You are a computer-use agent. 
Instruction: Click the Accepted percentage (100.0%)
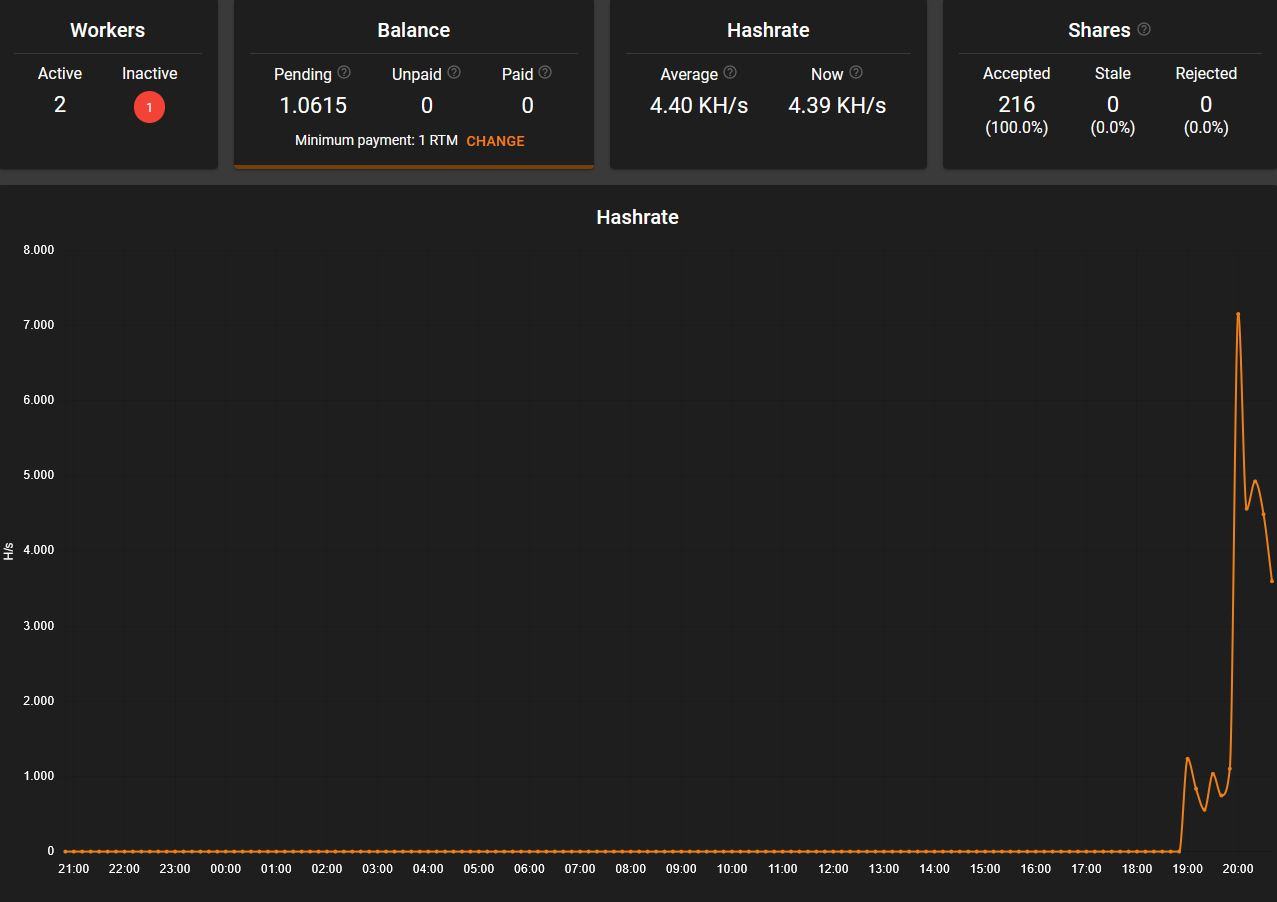pos(1016,128)
